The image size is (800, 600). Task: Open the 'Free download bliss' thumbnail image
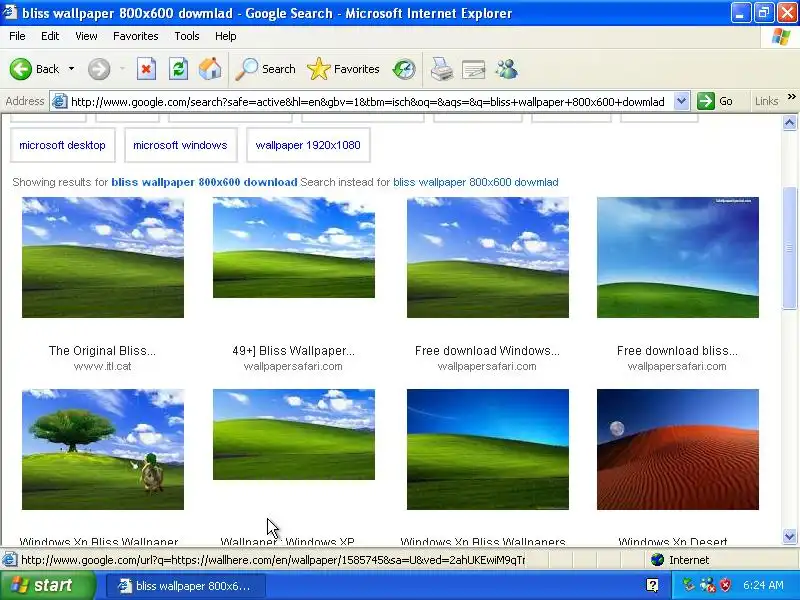coord(678,257)
